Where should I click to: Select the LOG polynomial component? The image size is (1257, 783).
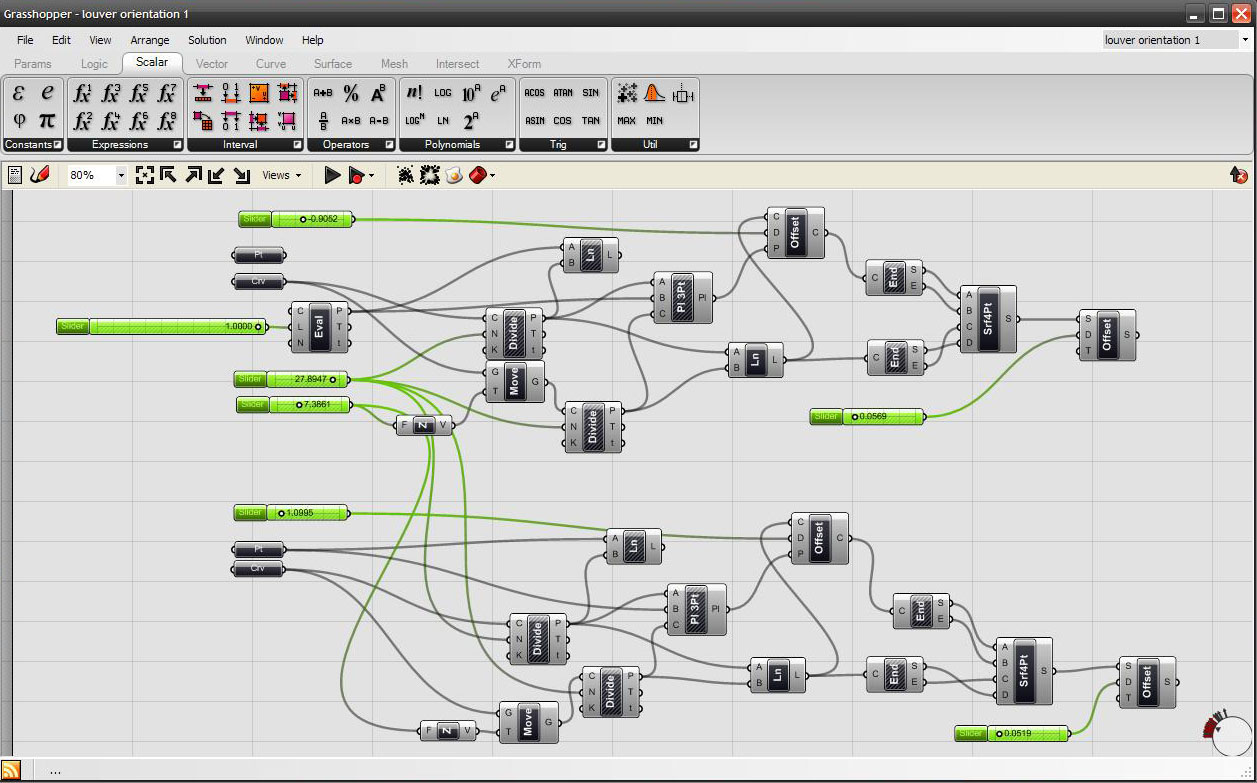[x=443, y=93]
